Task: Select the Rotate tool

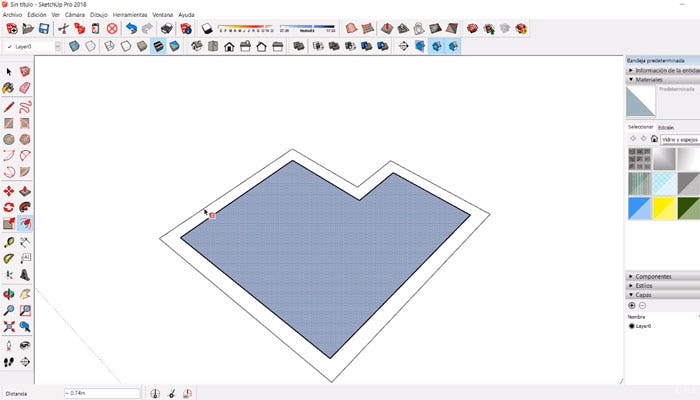Action: [9, 207]
